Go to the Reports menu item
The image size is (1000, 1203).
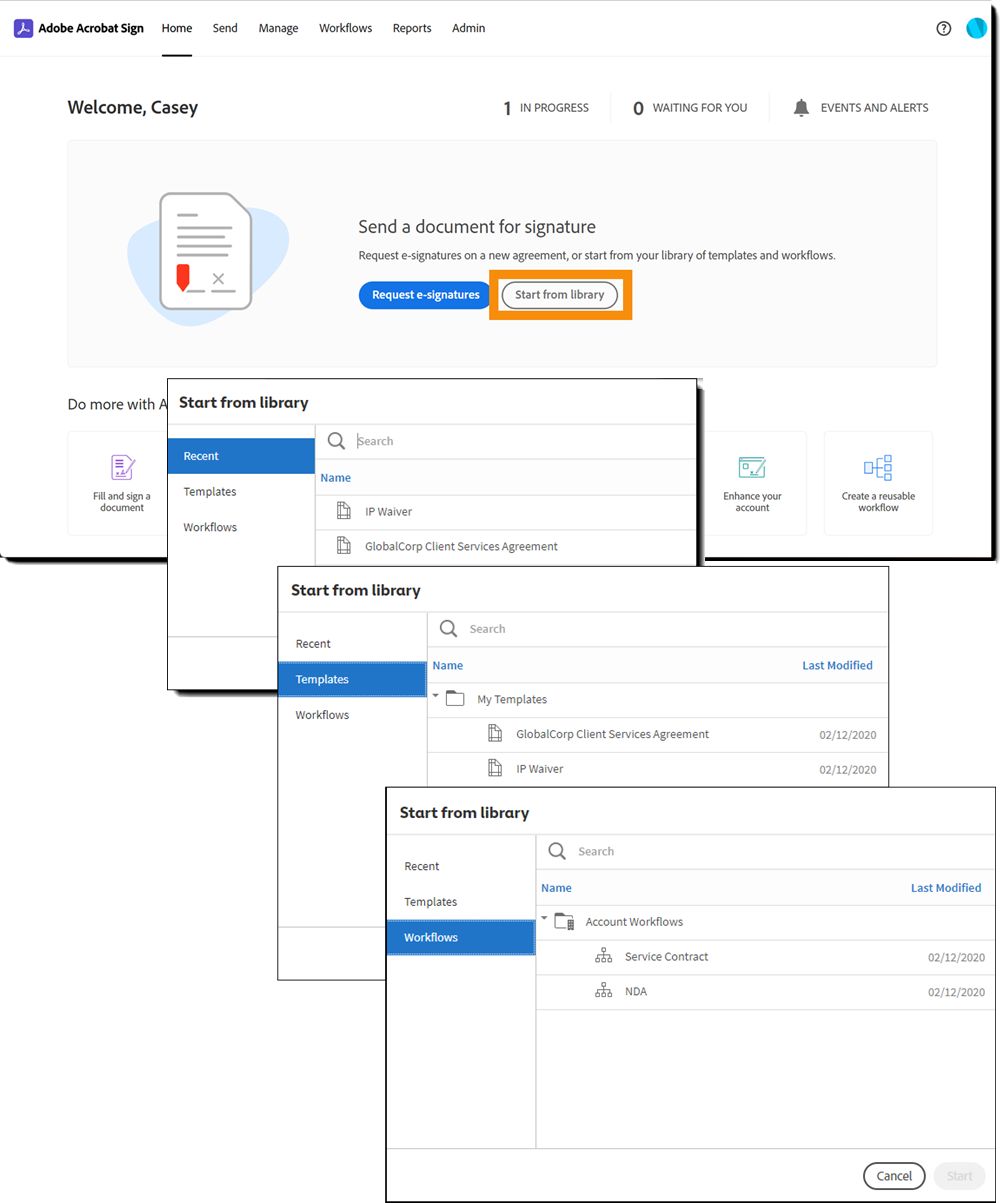point(412,28)
